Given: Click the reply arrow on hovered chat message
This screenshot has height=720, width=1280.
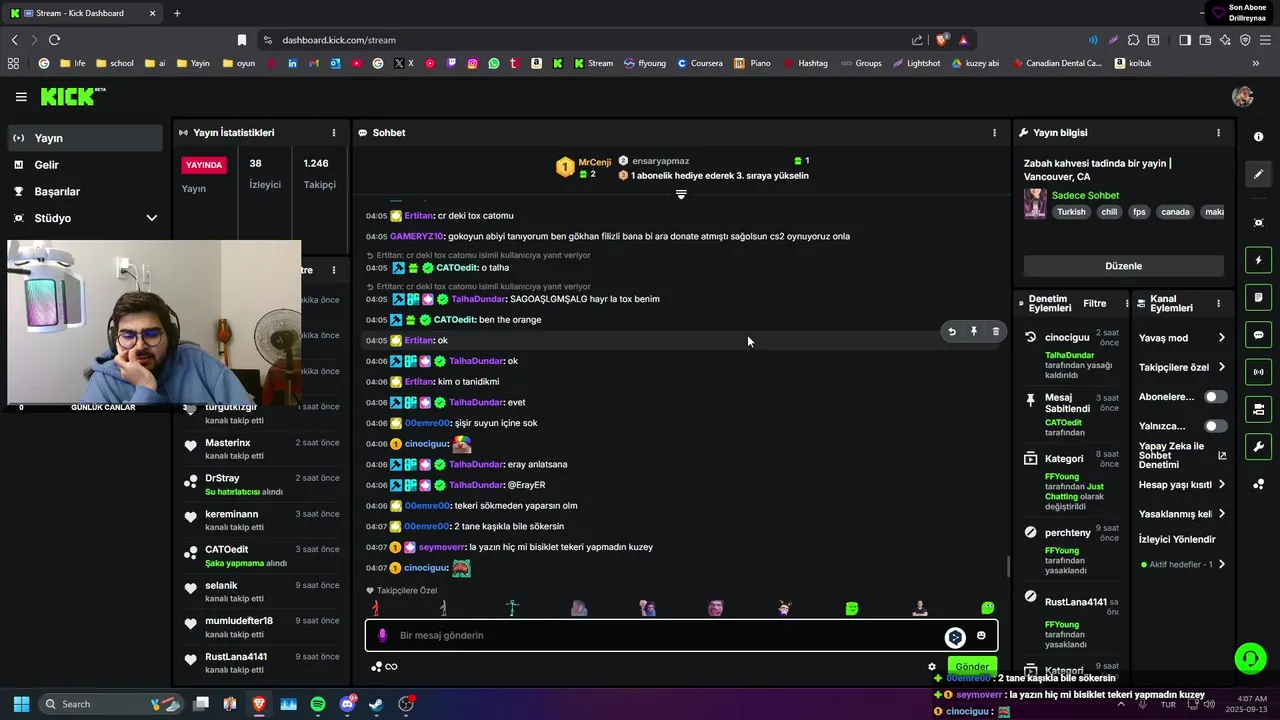Looking at the screenshot, I should [952, 331].
